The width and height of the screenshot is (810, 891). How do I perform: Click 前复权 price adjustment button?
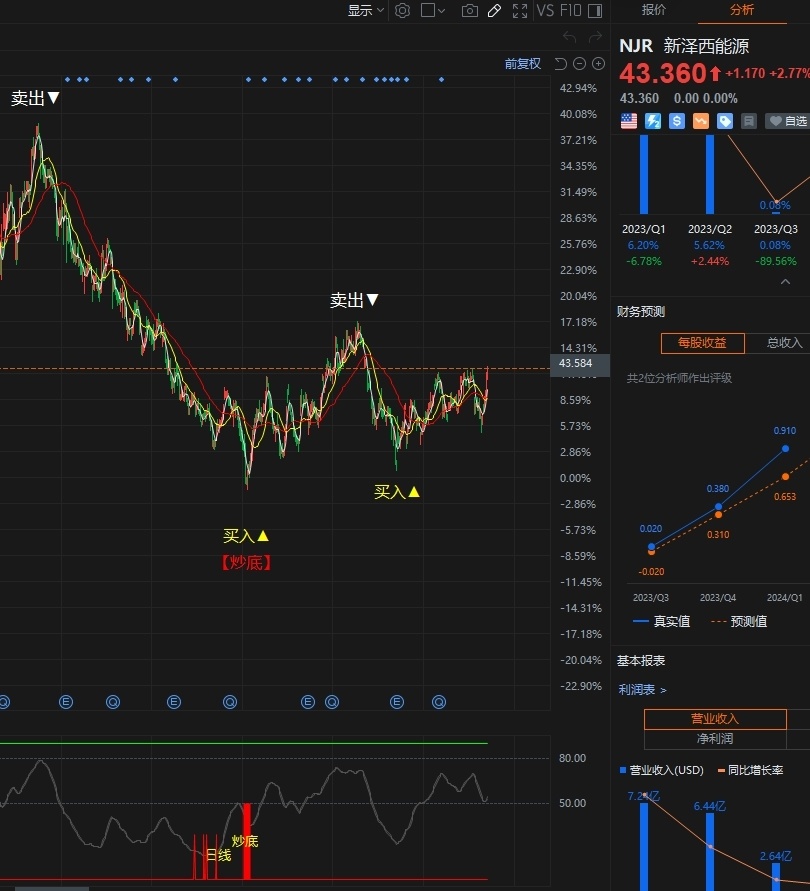[522, 64]
